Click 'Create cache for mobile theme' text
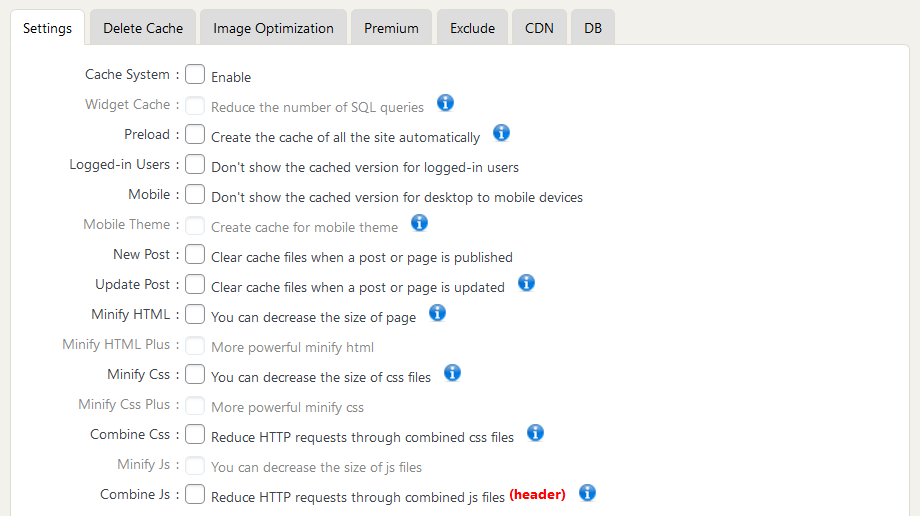This screenshot has width=920, height=516. click(305, 227)
